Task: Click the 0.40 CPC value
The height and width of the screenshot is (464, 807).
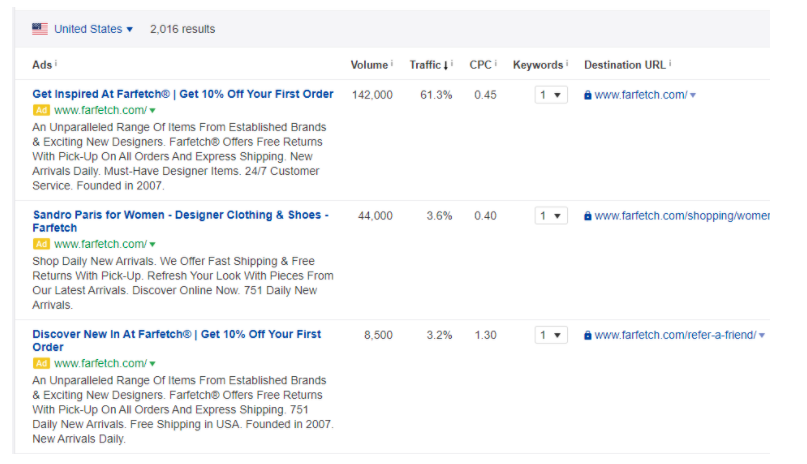Action: click(x=485, y=216)
